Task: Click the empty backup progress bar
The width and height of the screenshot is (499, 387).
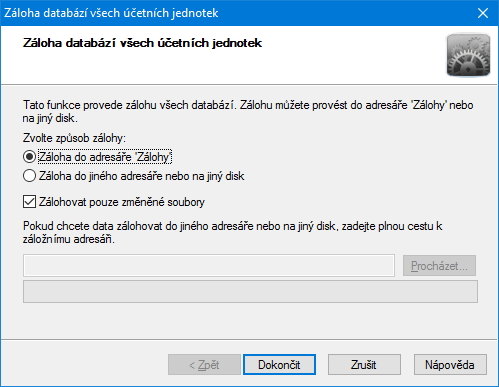Action: [250, 291]
